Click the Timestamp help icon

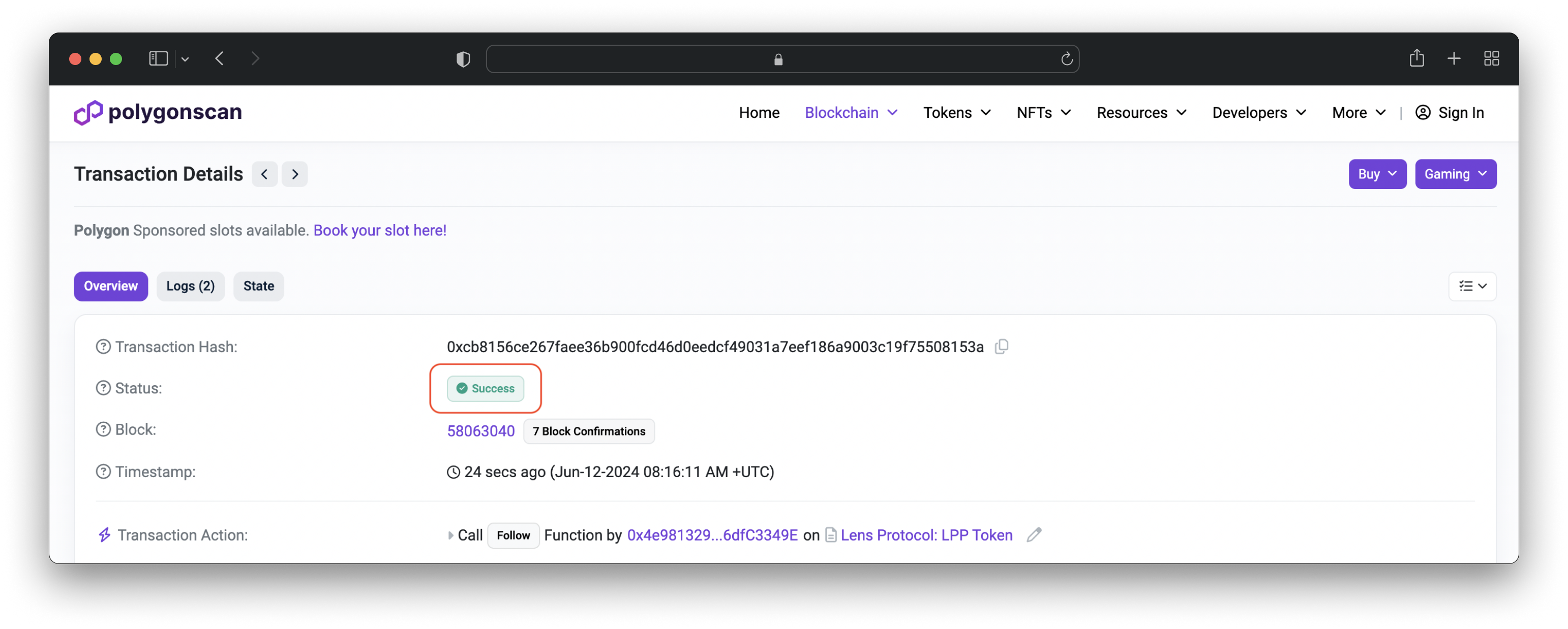[104, 471]
